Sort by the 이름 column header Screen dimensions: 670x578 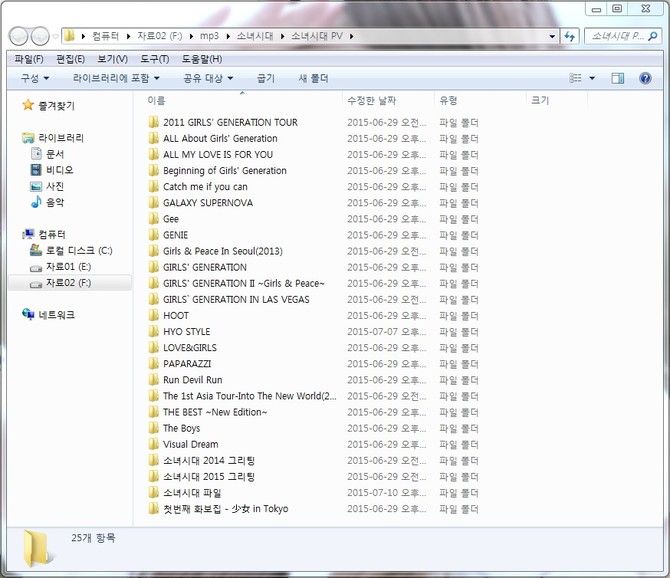tap(156, 100)
